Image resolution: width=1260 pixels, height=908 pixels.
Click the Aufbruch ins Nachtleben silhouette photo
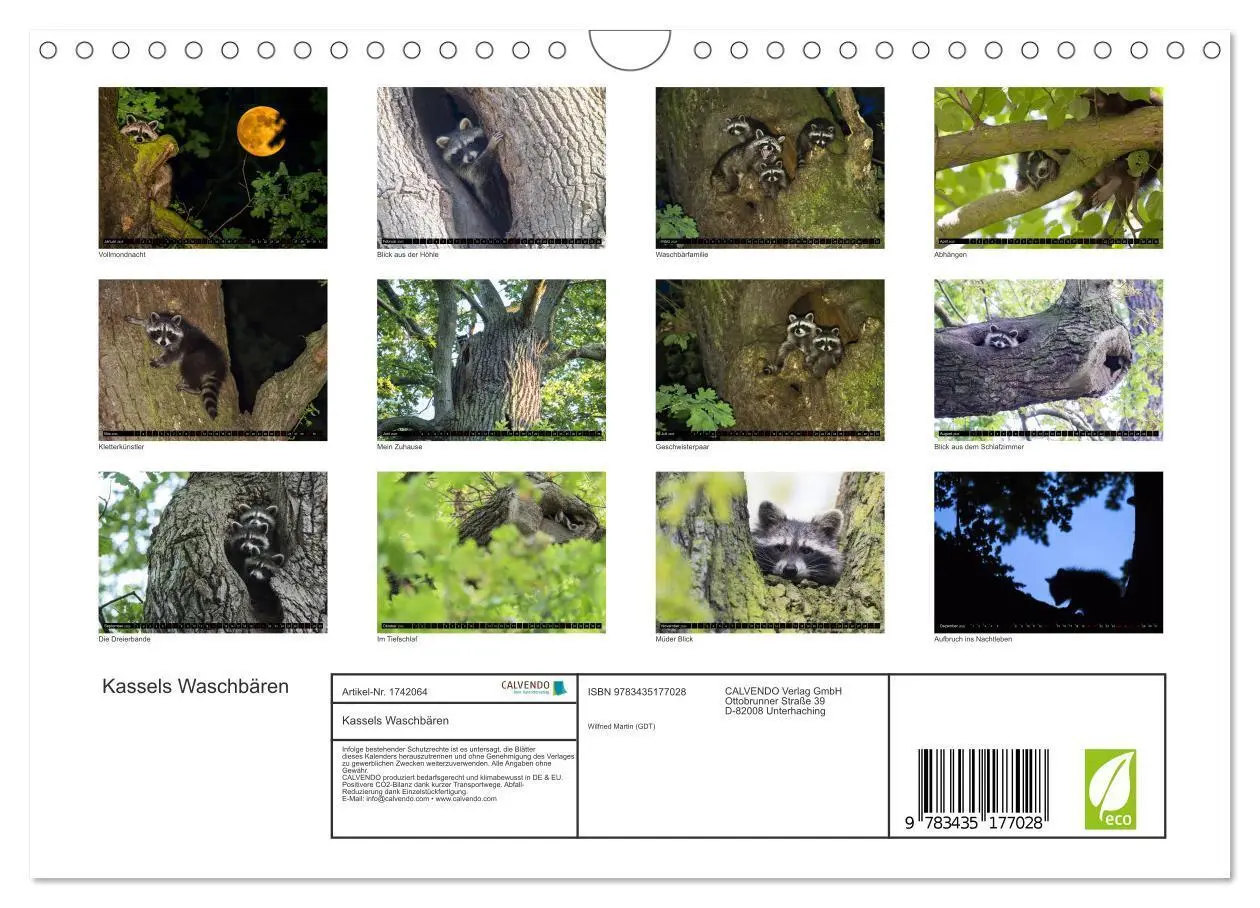(x=1049, y=552)
